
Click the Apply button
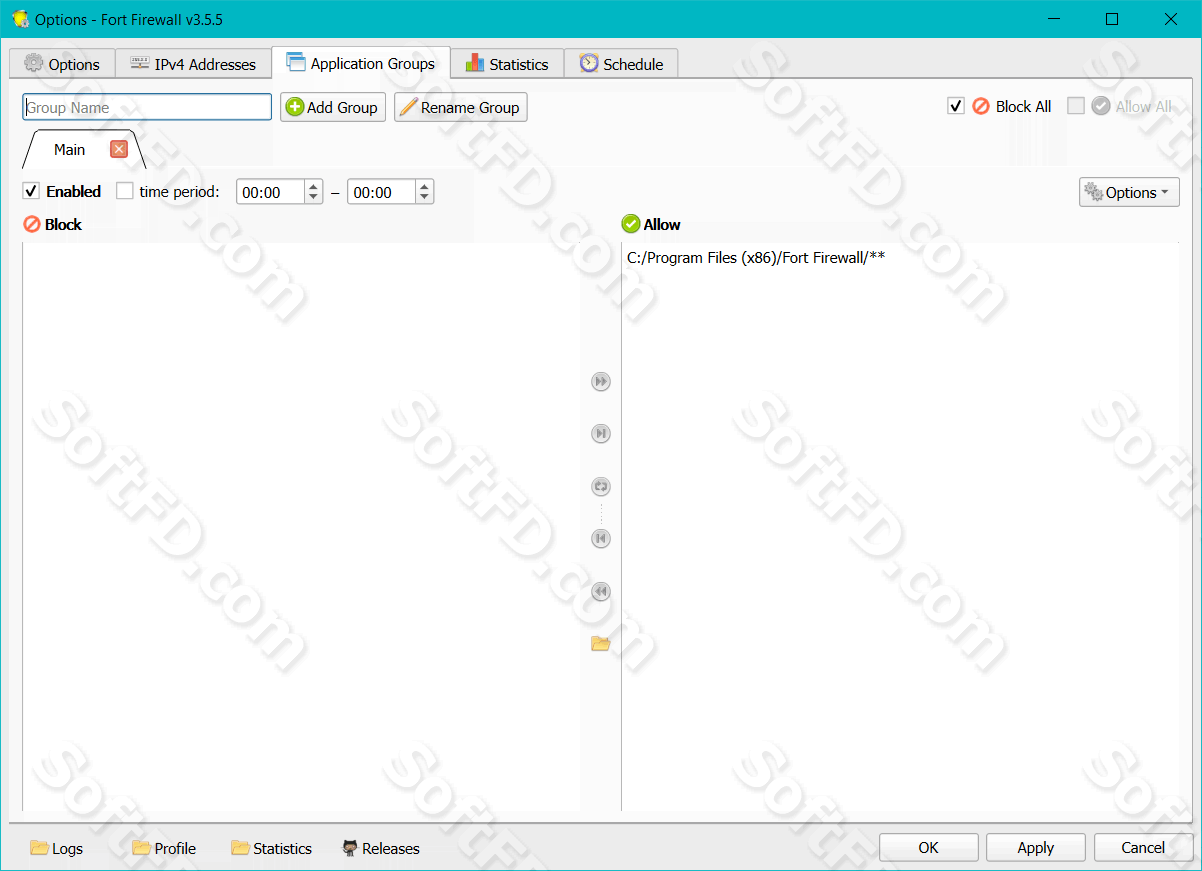point(1035,847)
